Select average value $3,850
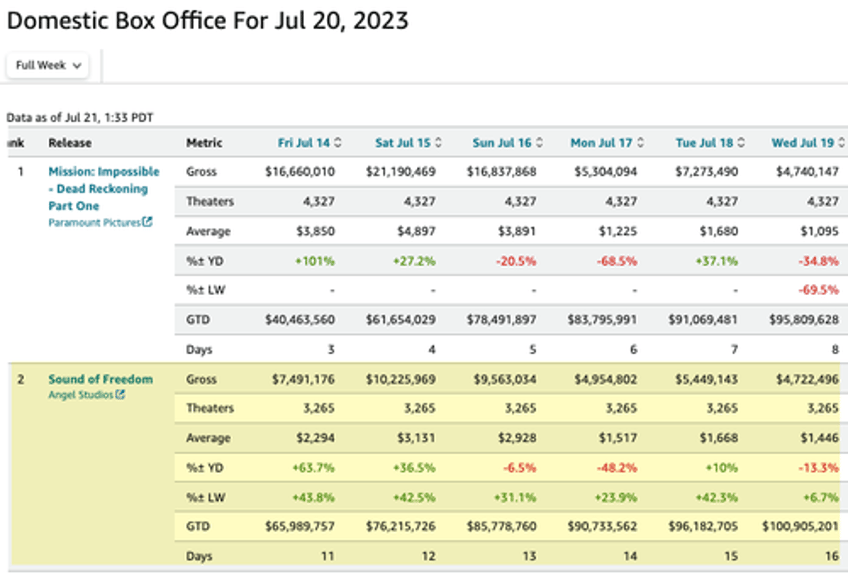Image resolution: width=848 pixels, height=574 pixels. [315, 232]
